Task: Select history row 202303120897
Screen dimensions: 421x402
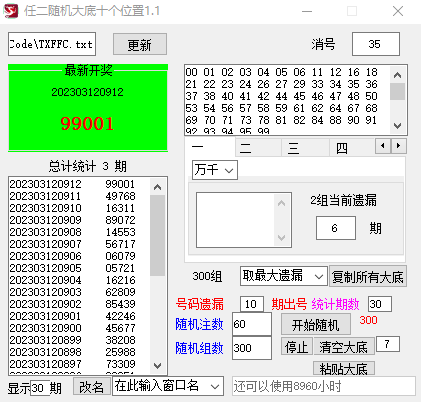Action: [79, 364]
